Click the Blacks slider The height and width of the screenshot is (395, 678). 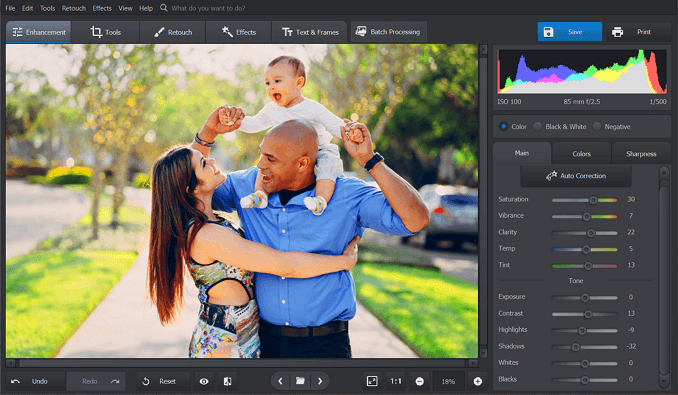585,380
